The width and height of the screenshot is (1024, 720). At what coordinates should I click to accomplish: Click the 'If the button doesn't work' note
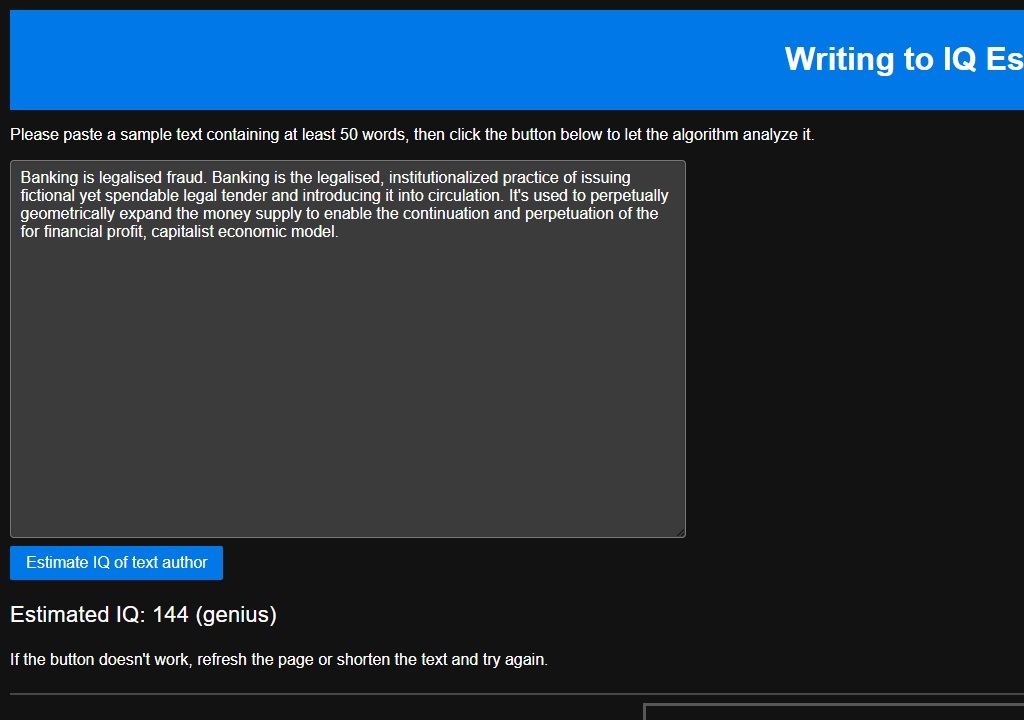[279, 659]
